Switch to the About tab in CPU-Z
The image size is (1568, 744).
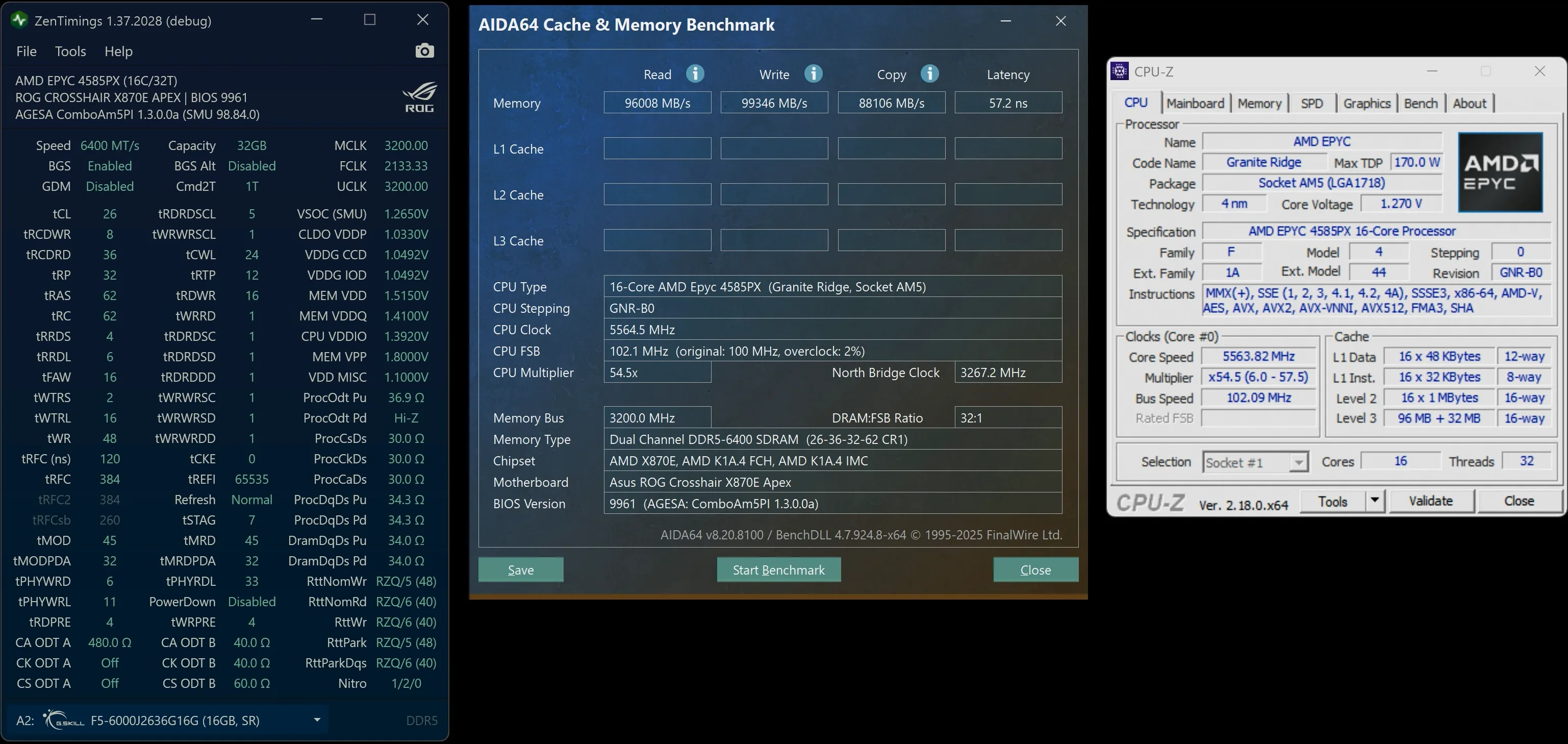(1470, 103)
